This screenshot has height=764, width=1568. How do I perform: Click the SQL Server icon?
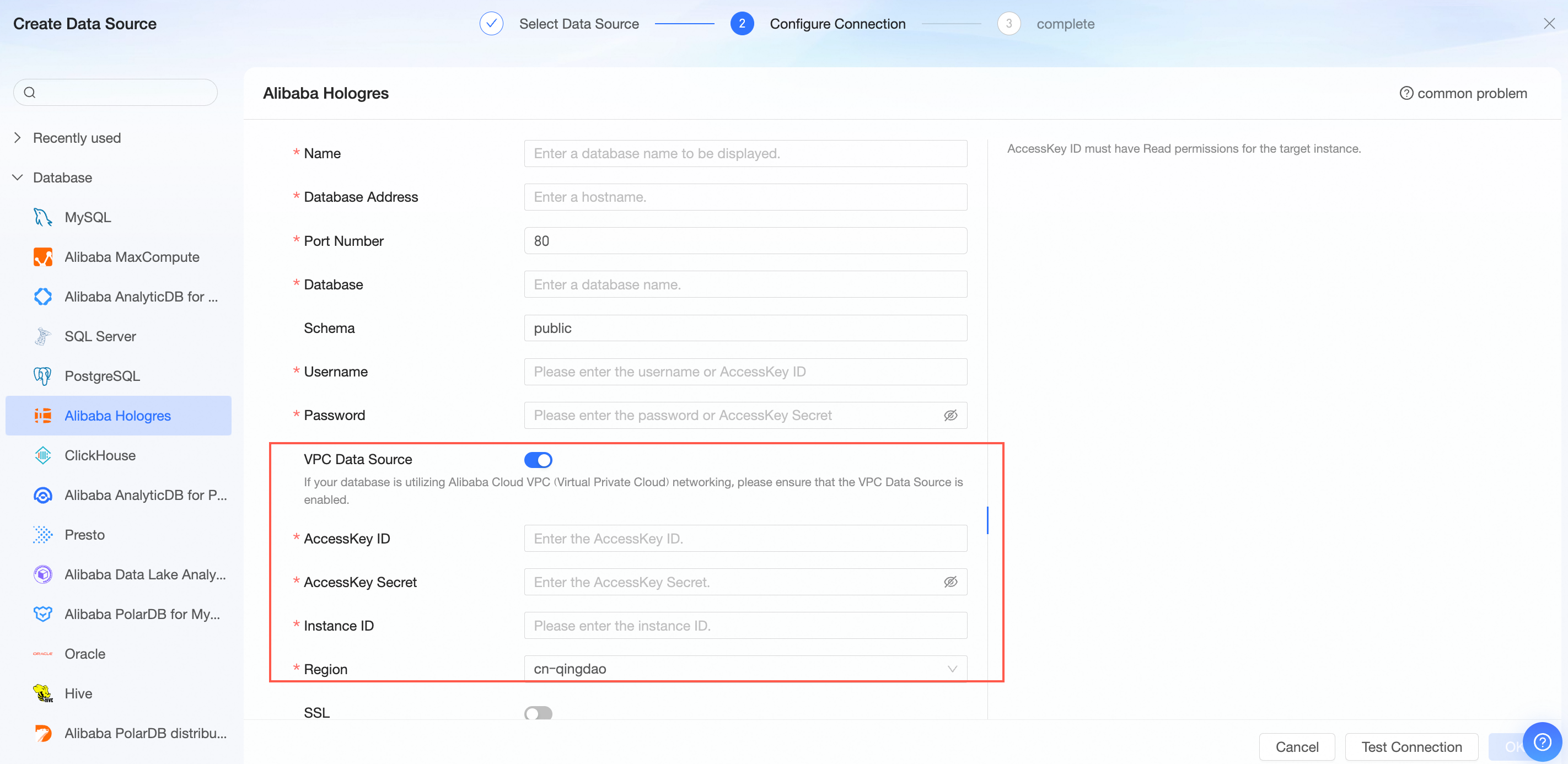pos(42,336)
